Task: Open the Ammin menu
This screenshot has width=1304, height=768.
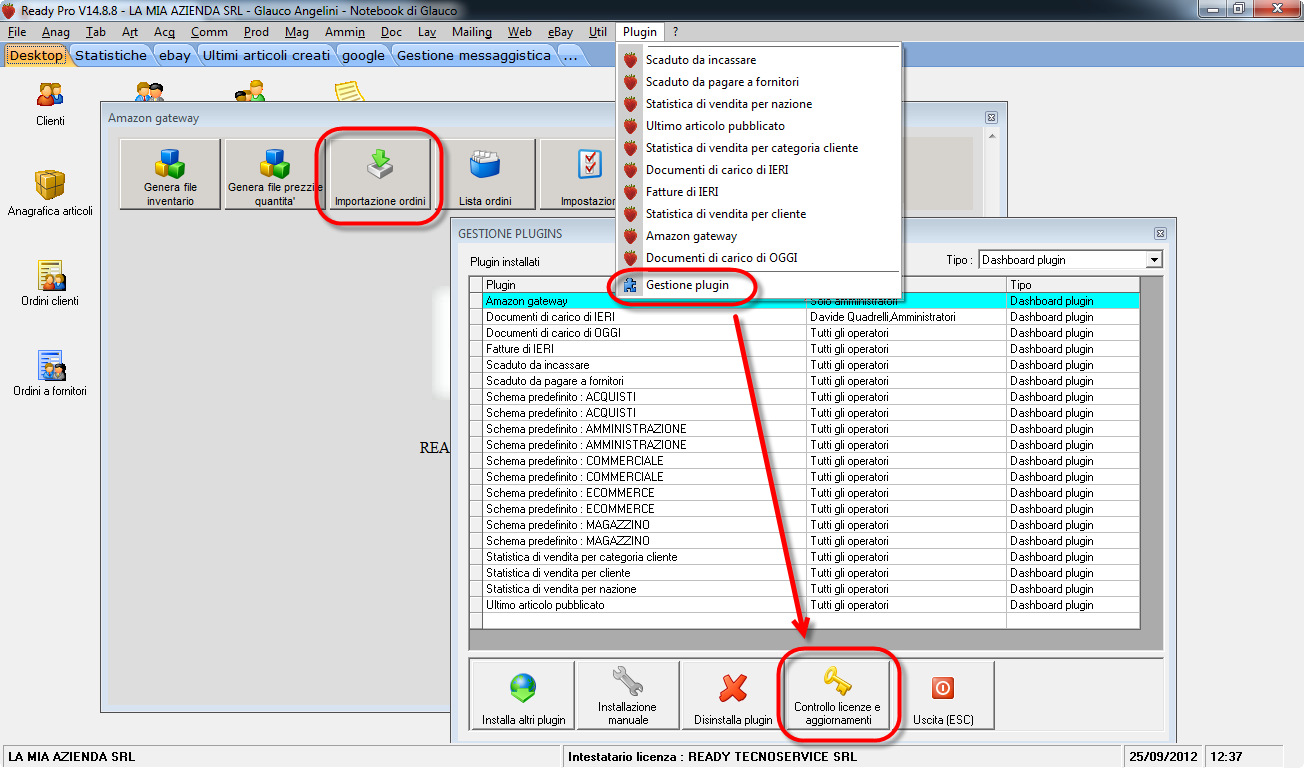Action: click(x=345, y=32)
